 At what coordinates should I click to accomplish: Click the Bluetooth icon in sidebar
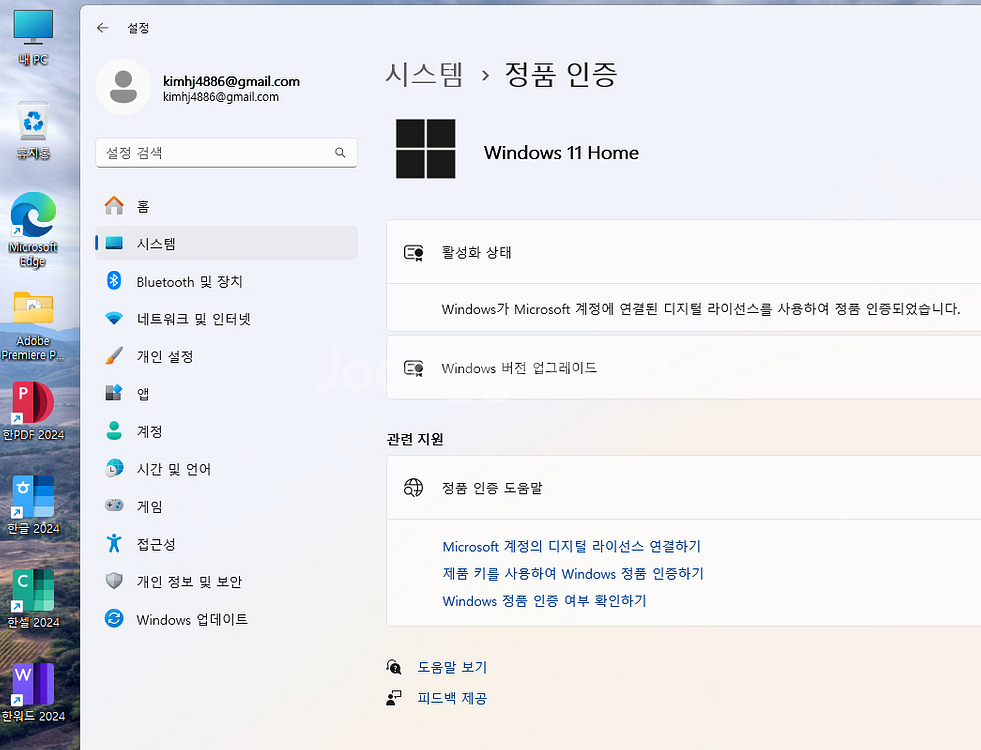point(114,281)
